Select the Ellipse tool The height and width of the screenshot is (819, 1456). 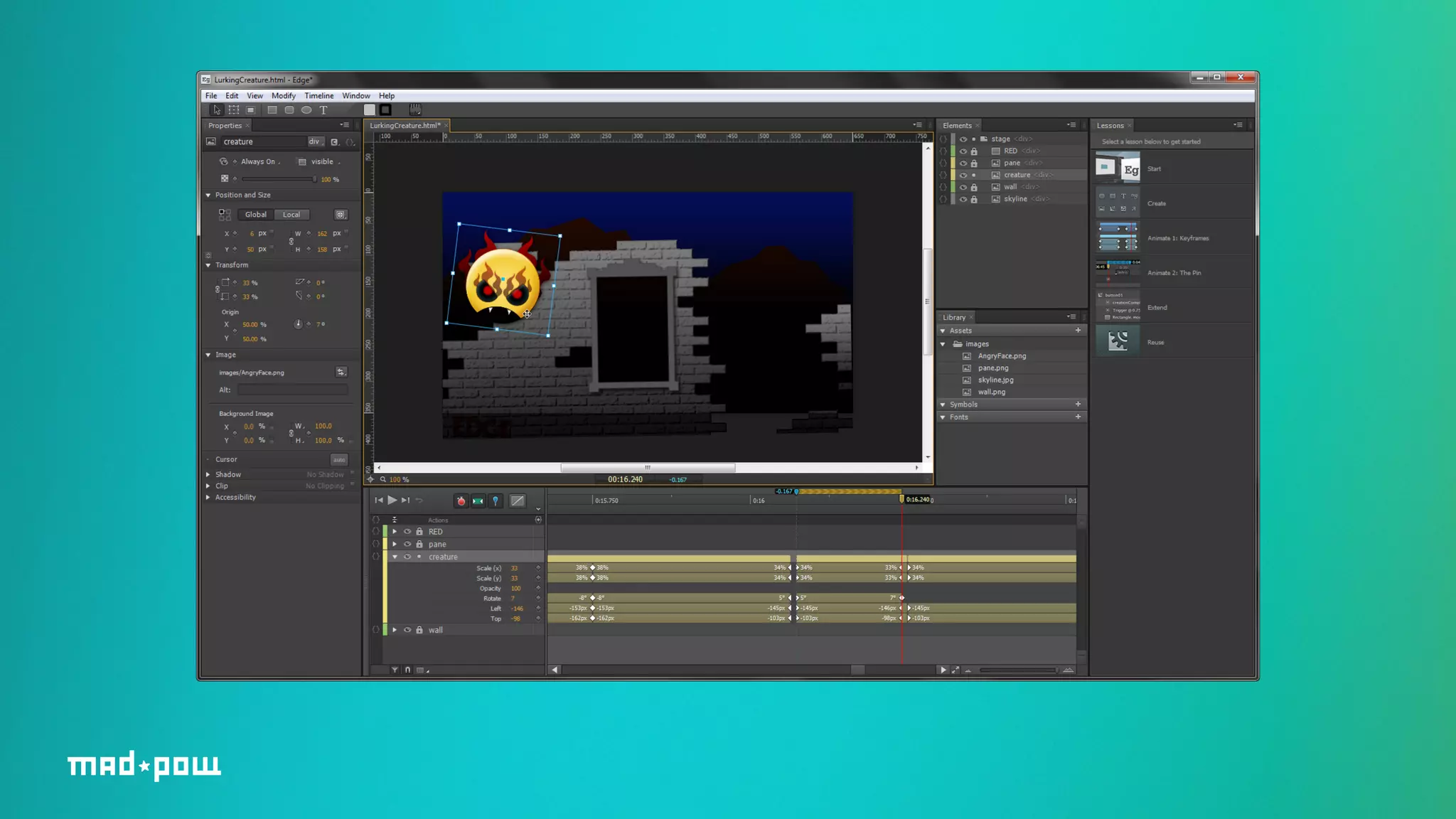pos(306,110)
